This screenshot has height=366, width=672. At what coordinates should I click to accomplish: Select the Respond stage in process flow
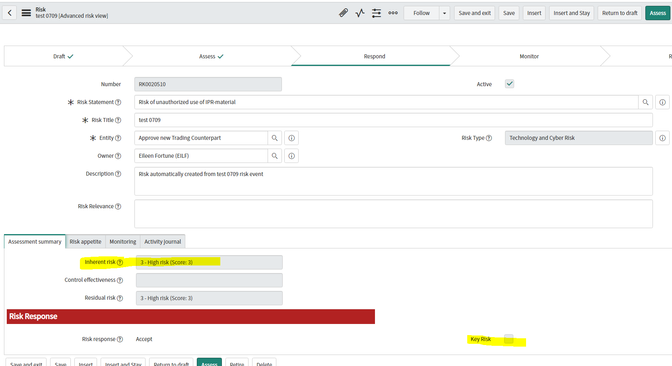point(375,56)
